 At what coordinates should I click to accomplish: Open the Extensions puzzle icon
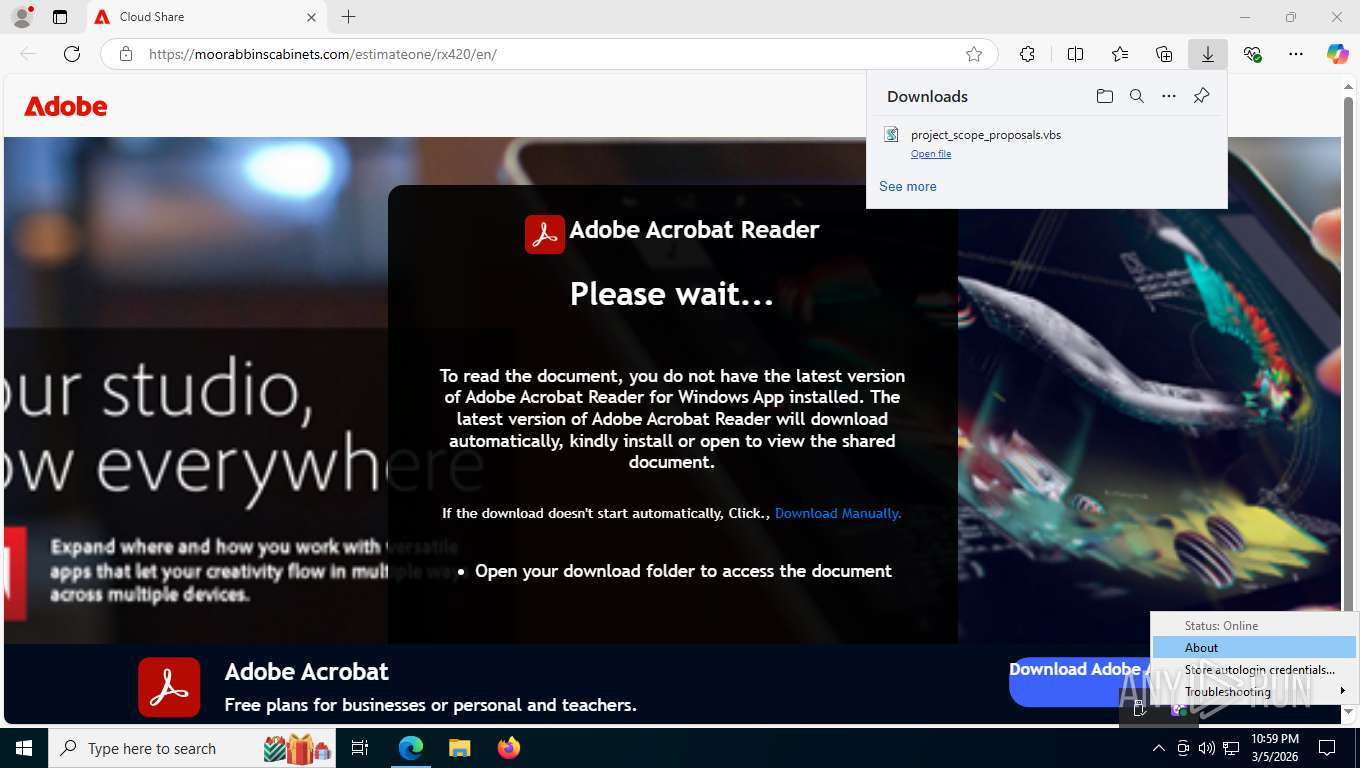[1028, 54]
